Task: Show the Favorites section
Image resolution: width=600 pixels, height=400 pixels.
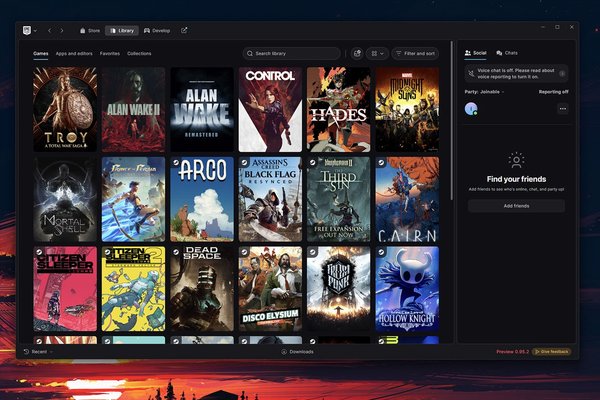Action: (109, 54)
